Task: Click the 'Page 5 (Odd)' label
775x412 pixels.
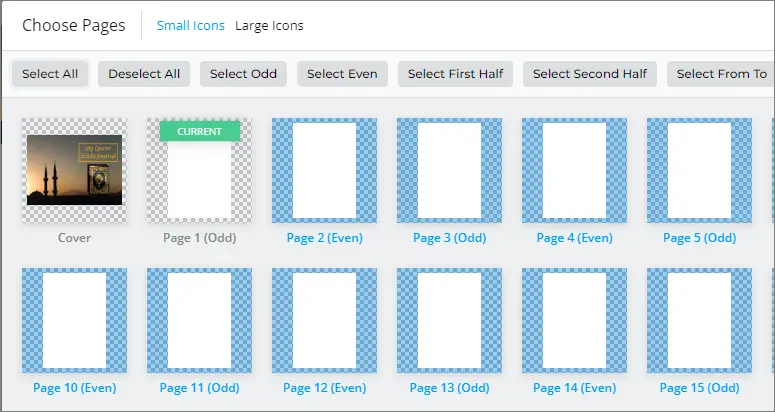Action: pyautogui.click(x=700, y=238)
